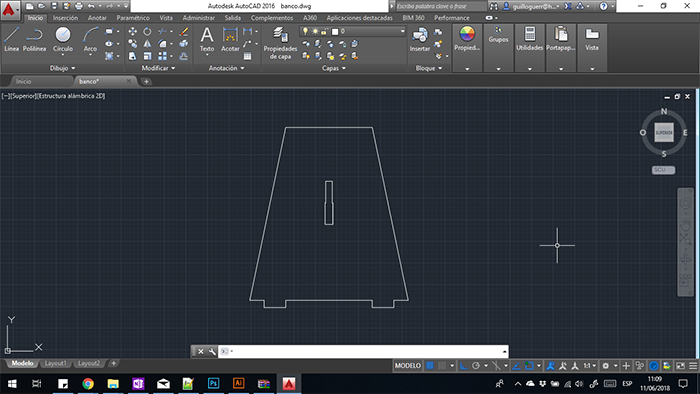Click the Erase tool icon
The image size is (700, 394).
pyautogui.click(x=183, y=31)
